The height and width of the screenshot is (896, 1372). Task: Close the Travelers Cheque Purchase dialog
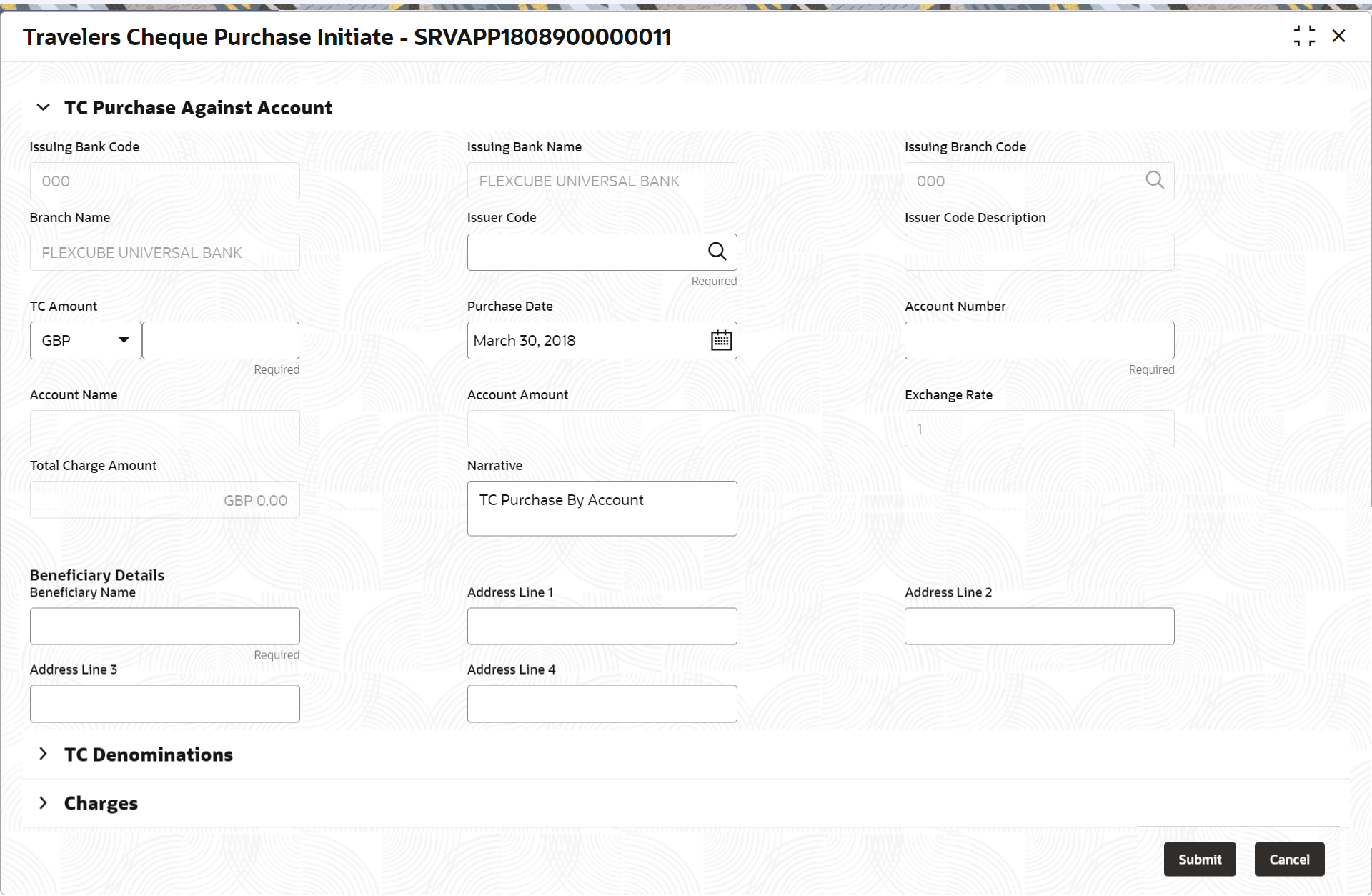pyautogui.click(x=1338, y=36)
